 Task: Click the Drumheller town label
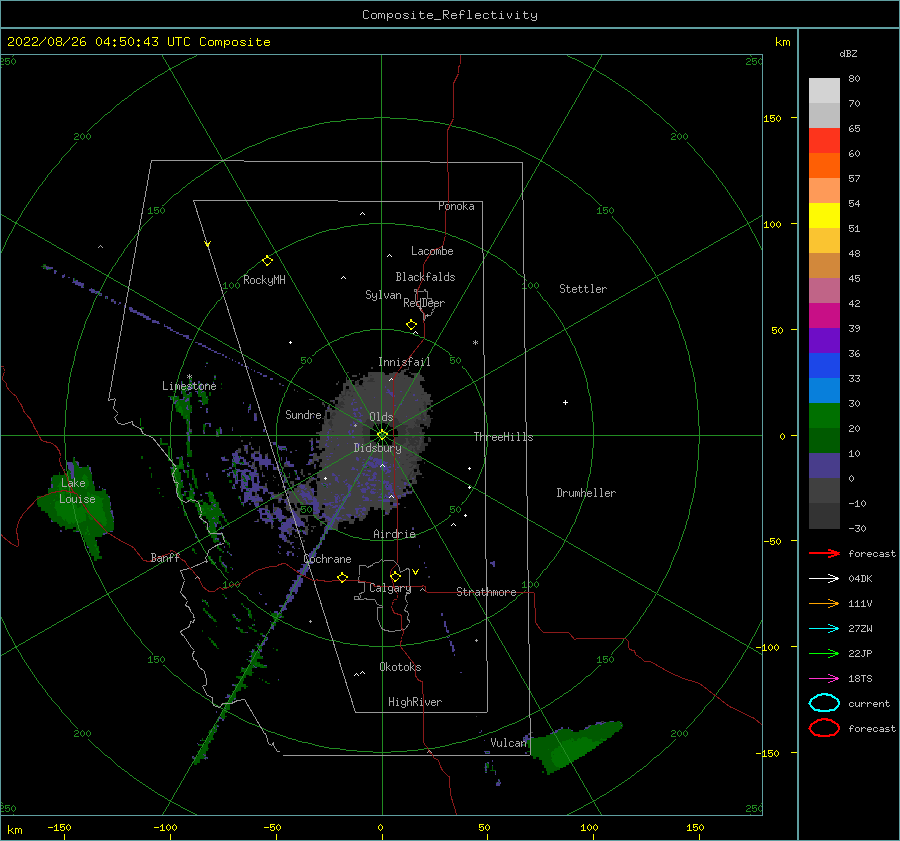tap(586, 493)
